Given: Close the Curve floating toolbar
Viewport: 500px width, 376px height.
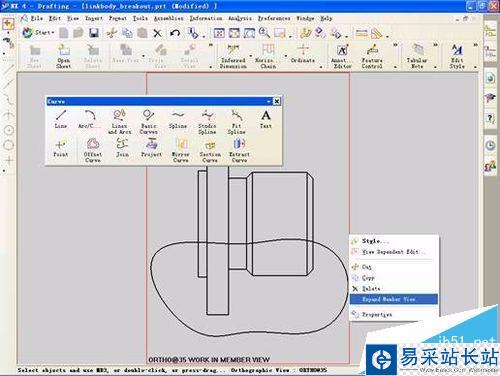Looking at the screenshot, I should tap(277, 101).
